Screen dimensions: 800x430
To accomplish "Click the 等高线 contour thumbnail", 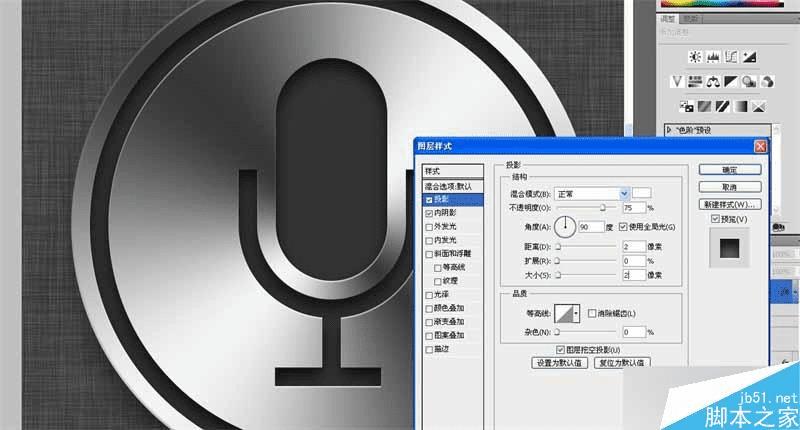I will (563, 313).
